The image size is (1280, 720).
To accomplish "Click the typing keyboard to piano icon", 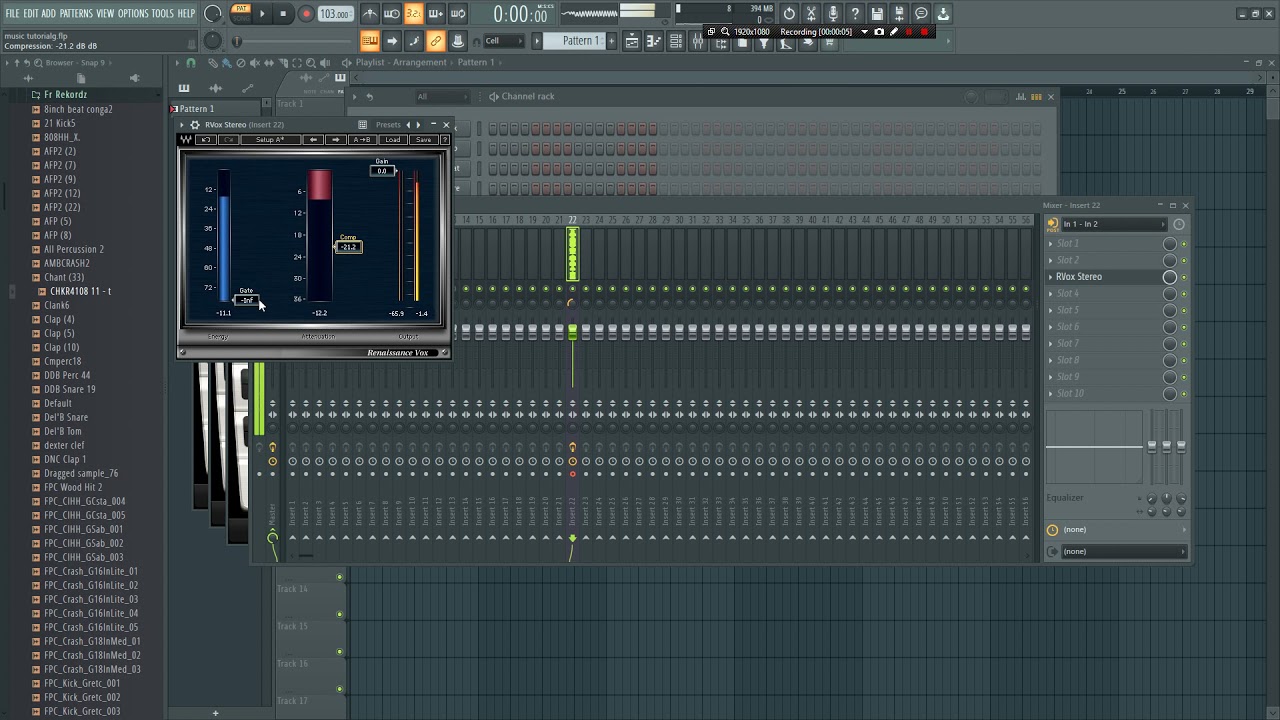I will click(x=370, y=41).
